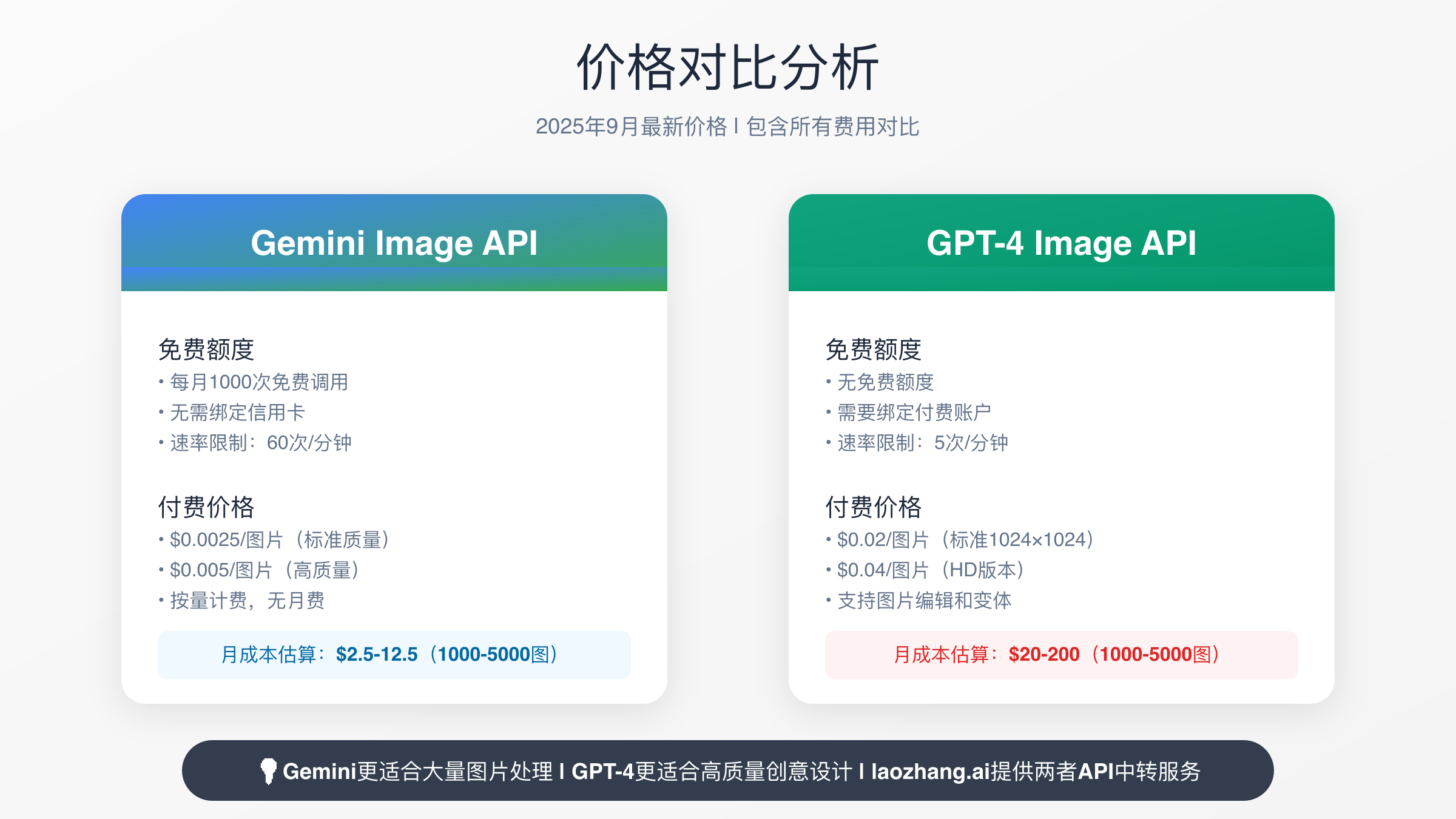Click 需要绑定付费账户
This screenshot has height=819, width=1456.
point(914,413)
